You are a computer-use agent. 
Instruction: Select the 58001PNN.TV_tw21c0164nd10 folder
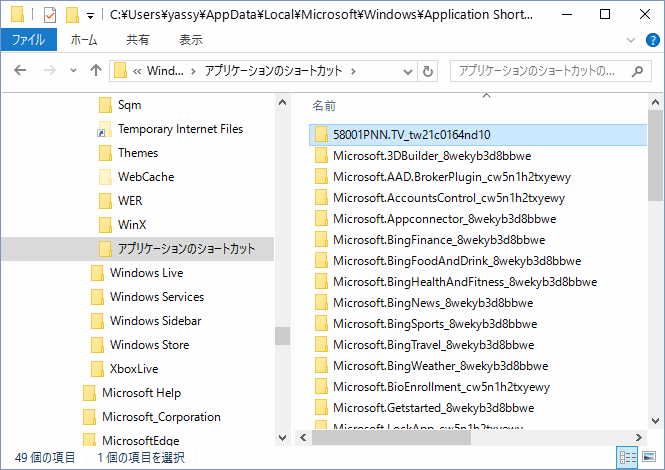[x=478, y=135]
